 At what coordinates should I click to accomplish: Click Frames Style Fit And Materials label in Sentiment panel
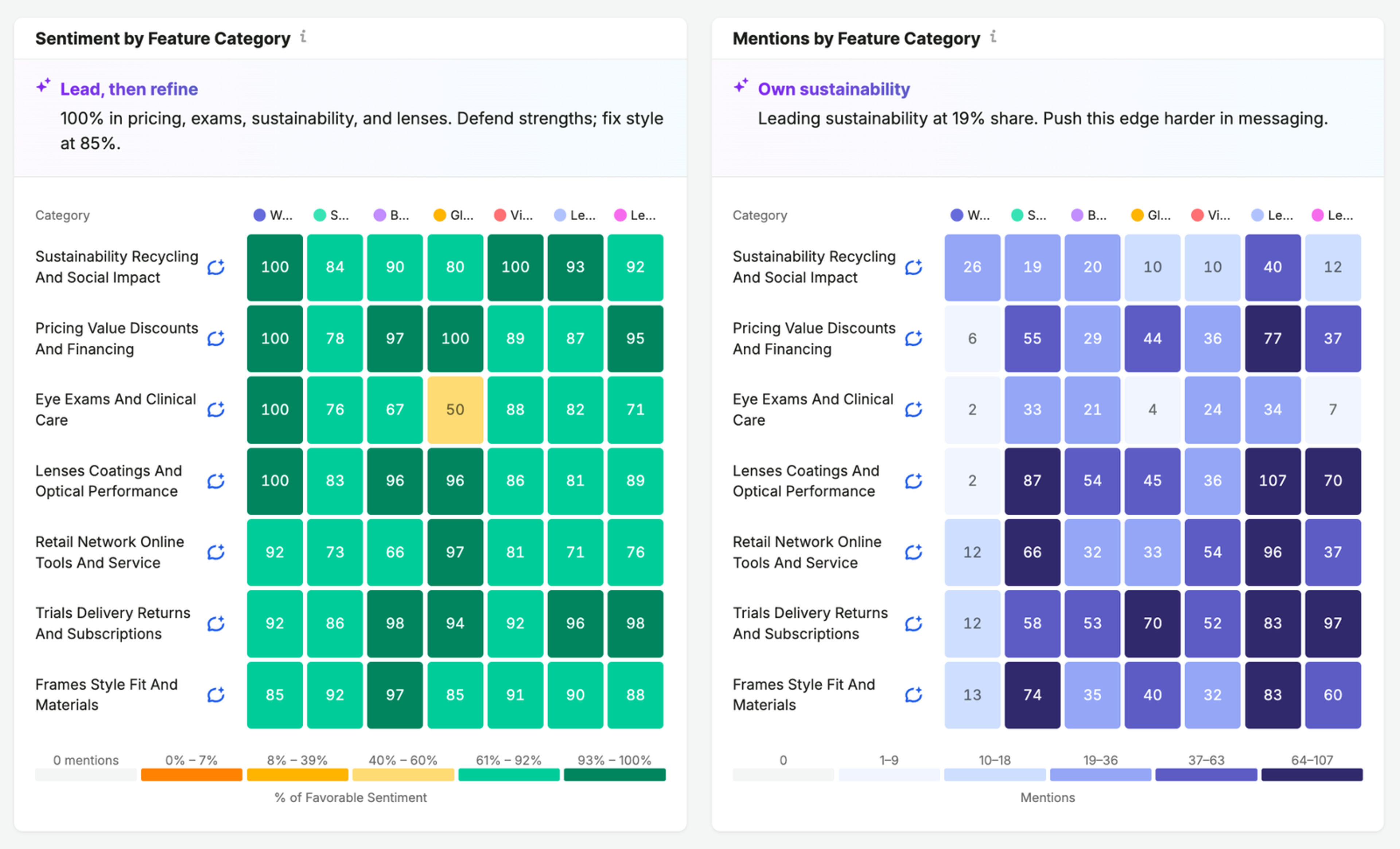click(107, 694)
